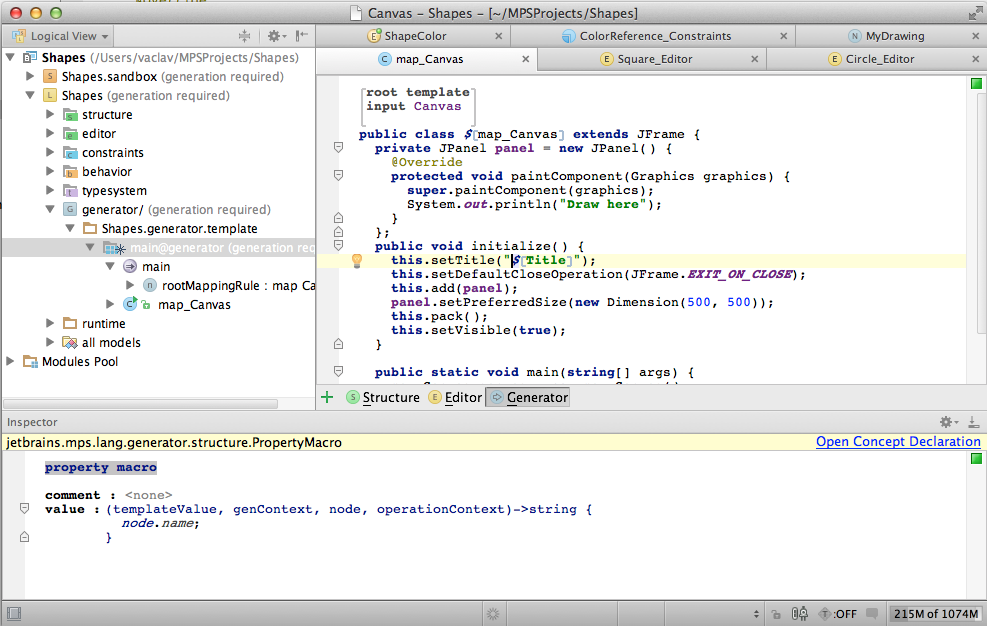This screenshot has height=626, width=987.
Task: Open project panel gear settings
Action: [x=275, y=36]
